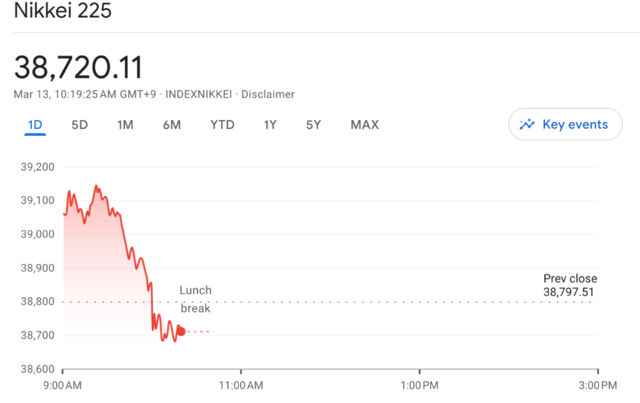640x403 pixels.
Task: Select the YTD range tab
Action: tap(222, 125)
